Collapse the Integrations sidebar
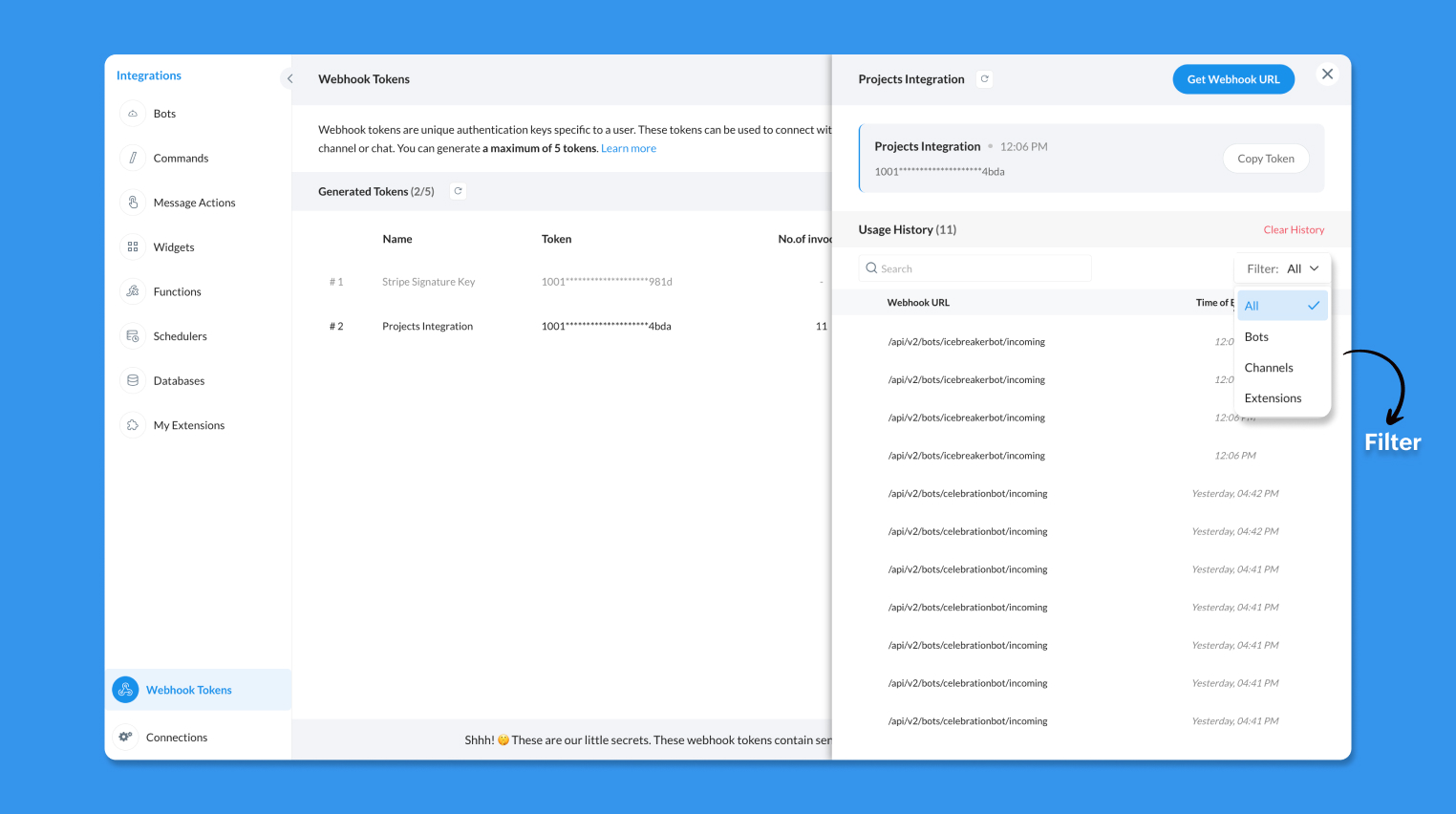This screenshot has height=814, width=1456. pos(289,79)
